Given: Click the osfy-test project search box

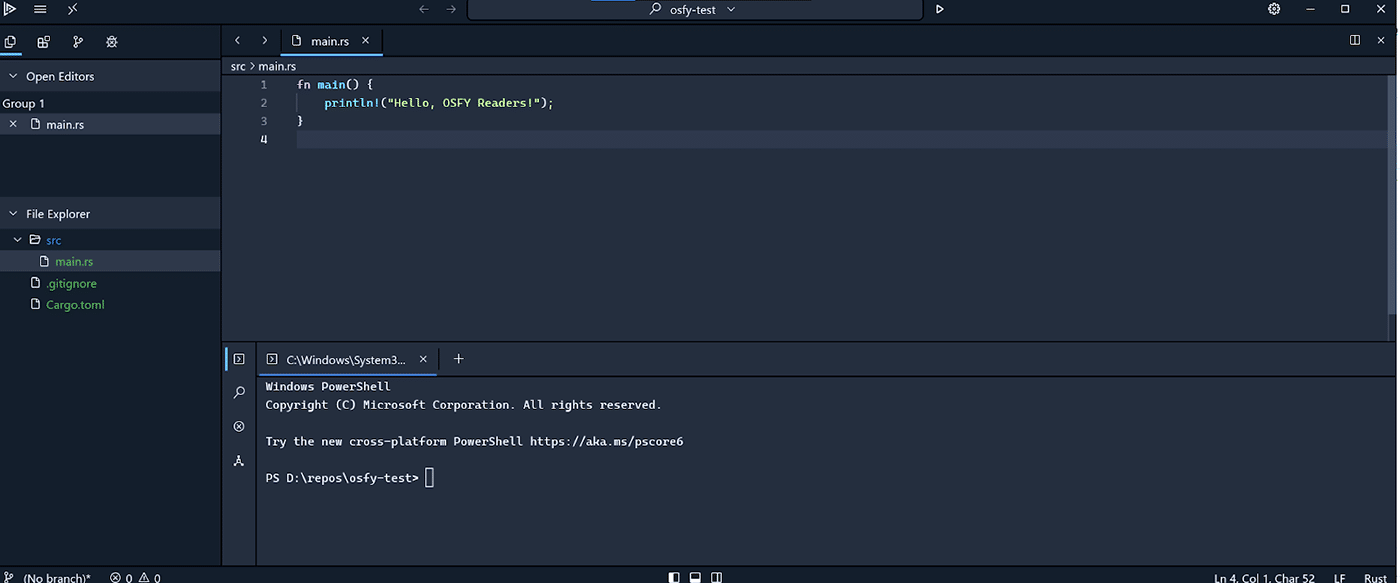Looking at the screenshot, I should coord(693,9).
